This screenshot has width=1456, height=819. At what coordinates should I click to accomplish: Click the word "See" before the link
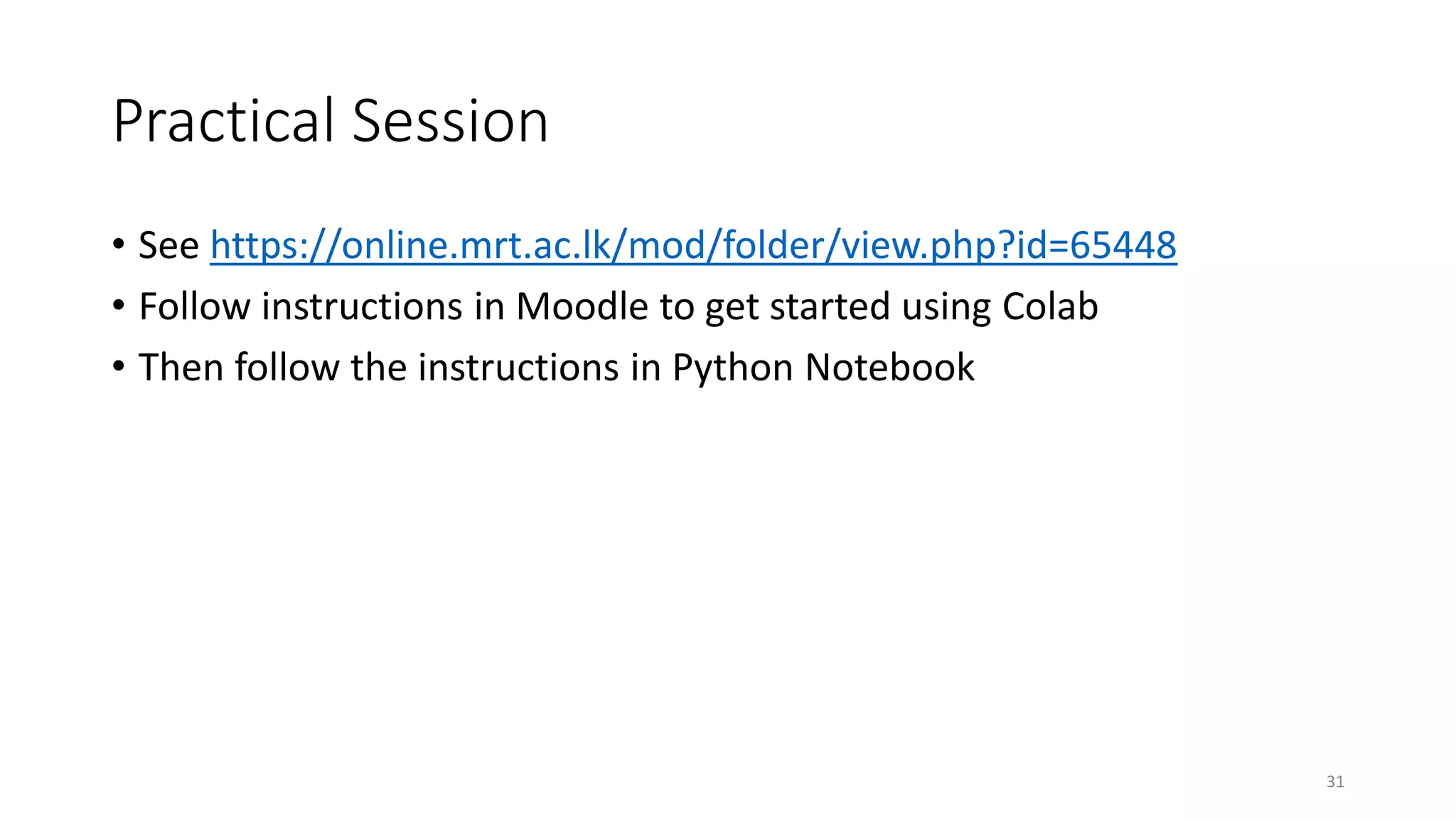pyautogui.click(x=168, y=245)
